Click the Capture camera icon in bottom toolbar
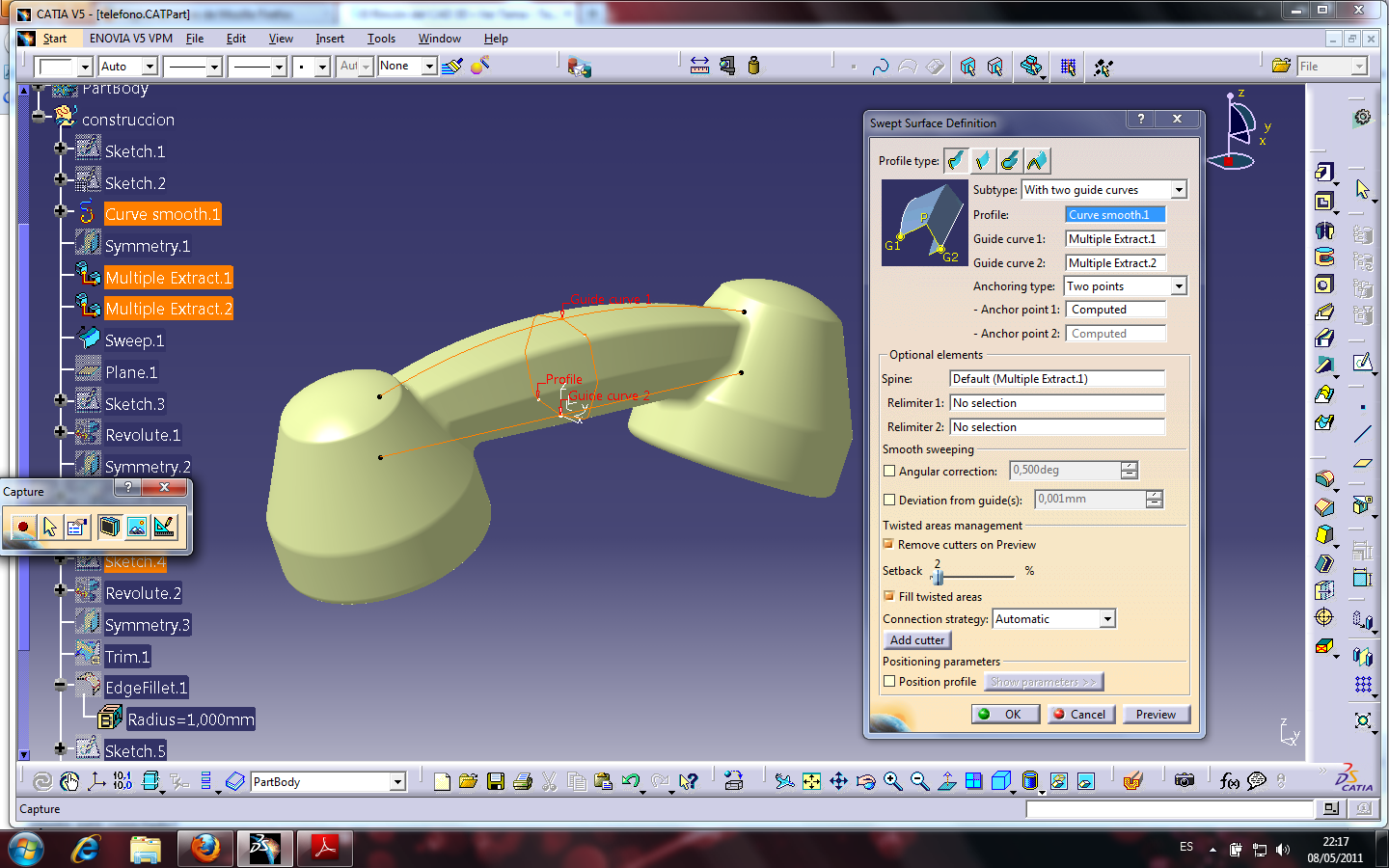Image resolution: width=1389 pixels, height=868 pixels. (x=1185, y=780)
